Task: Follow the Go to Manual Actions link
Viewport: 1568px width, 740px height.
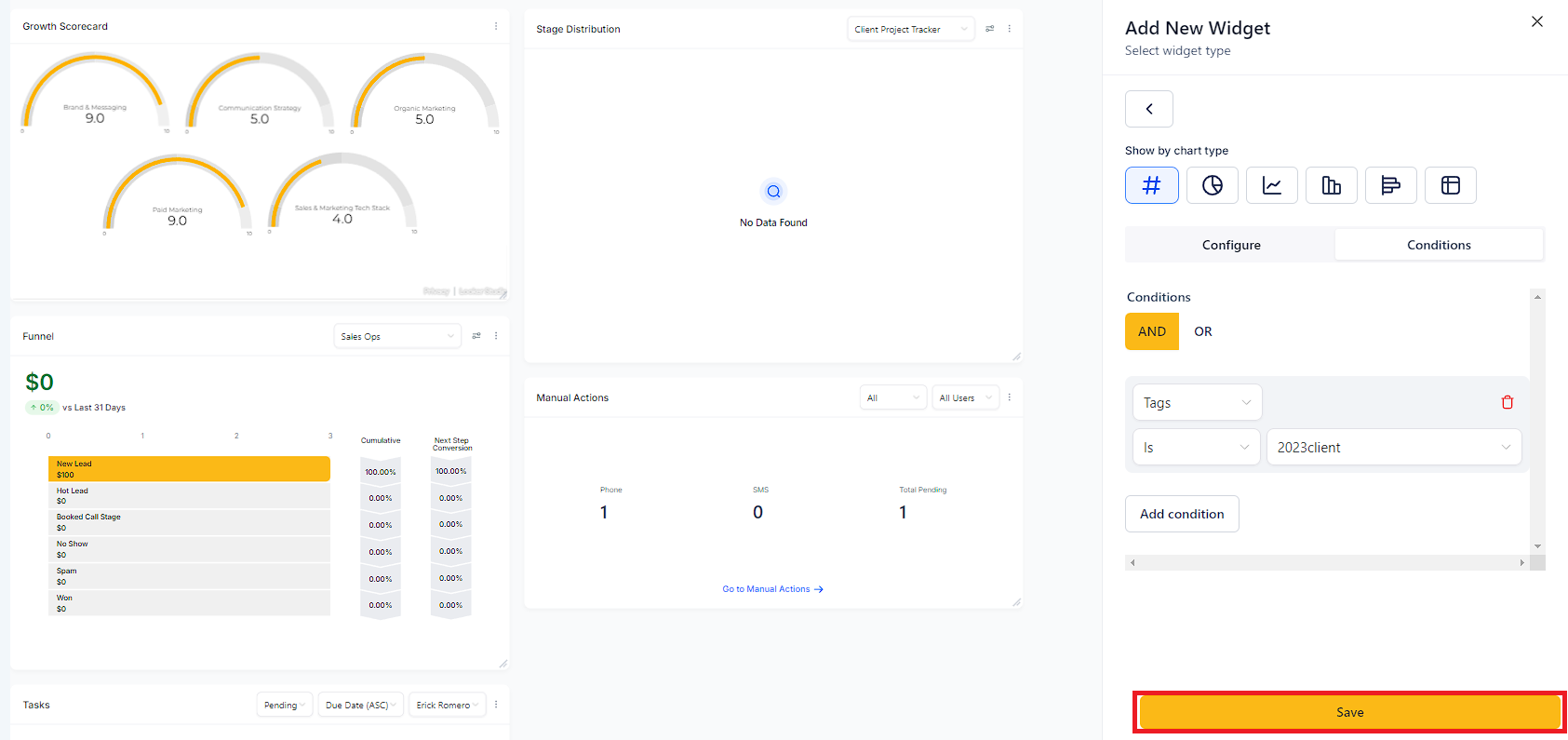Action: click(x=772, y=589)
